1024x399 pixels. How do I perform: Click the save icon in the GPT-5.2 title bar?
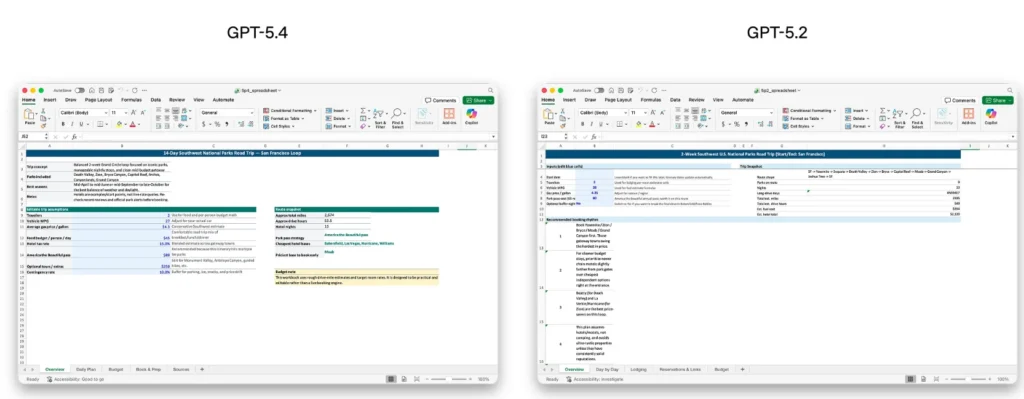click(x=620, y=90)
